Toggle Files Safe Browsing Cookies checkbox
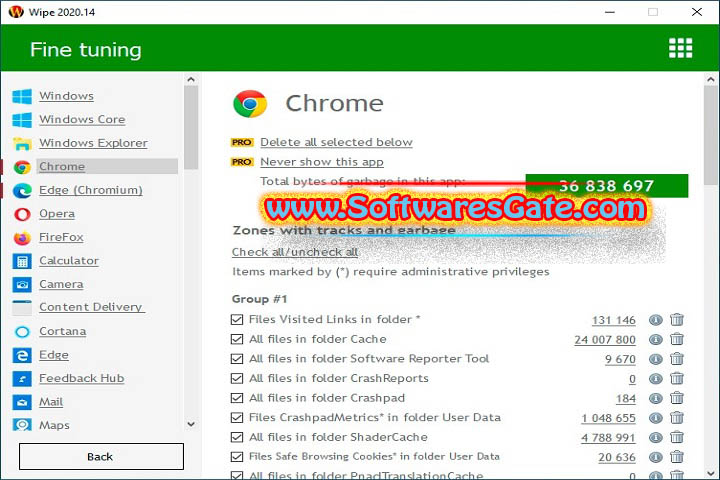 (x=237, y=457)
